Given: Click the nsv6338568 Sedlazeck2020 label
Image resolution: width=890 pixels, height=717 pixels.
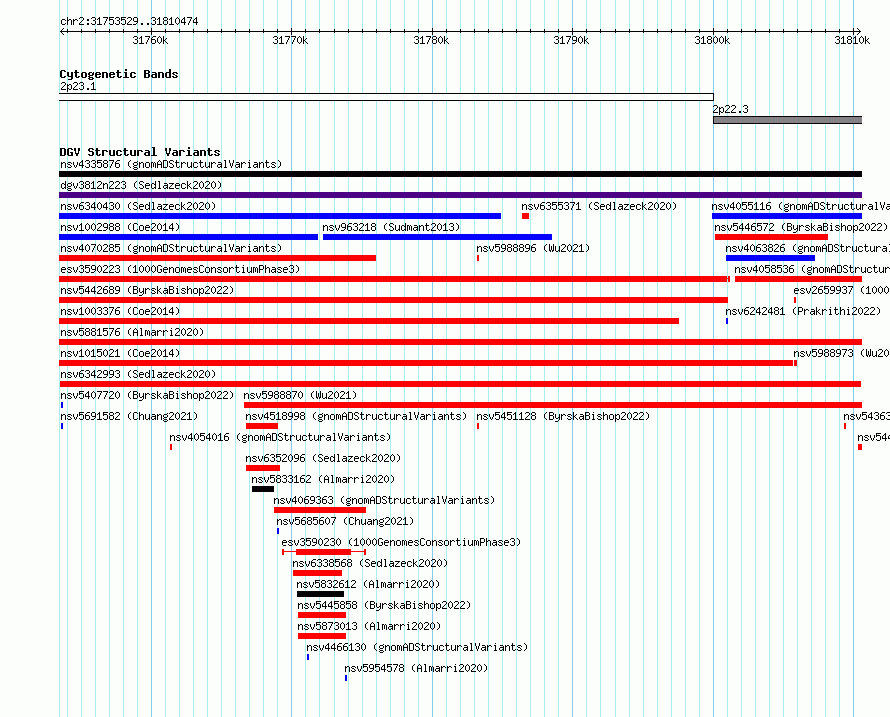Looking at the screenshot, I should [370, 564].
